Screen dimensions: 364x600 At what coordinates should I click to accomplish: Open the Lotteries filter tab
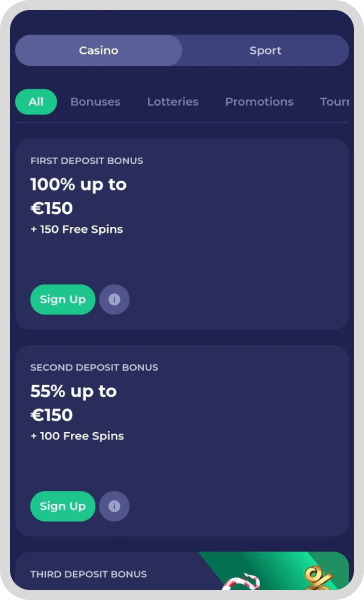pyautogui.click(x=173, y=102)
